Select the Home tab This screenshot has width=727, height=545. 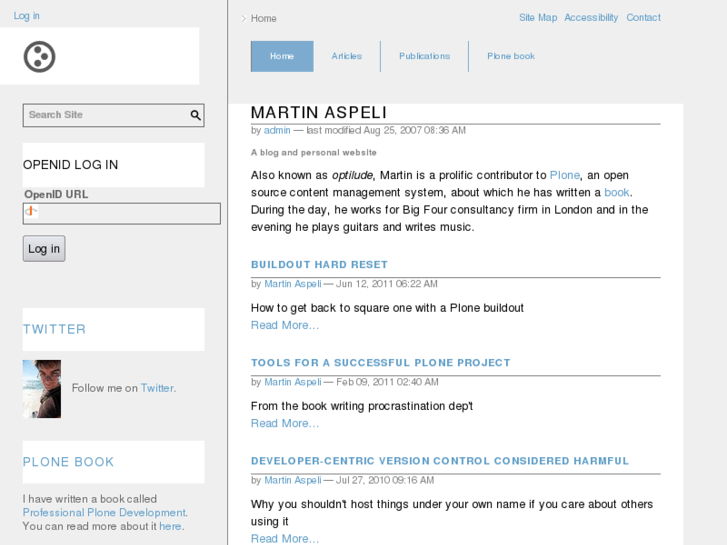click(282, 56)
